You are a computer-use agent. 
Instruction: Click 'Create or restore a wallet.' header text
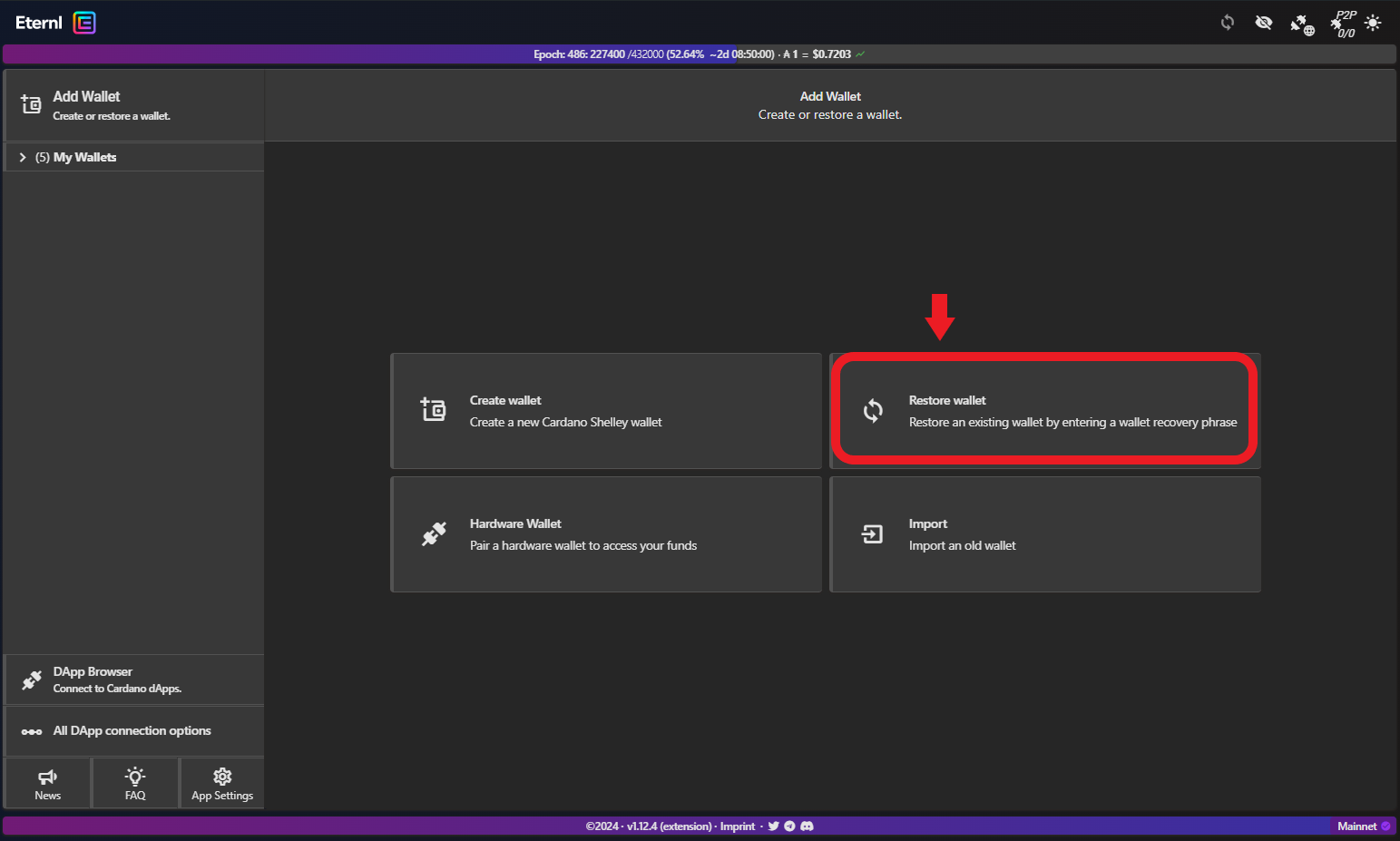[830, 115]
